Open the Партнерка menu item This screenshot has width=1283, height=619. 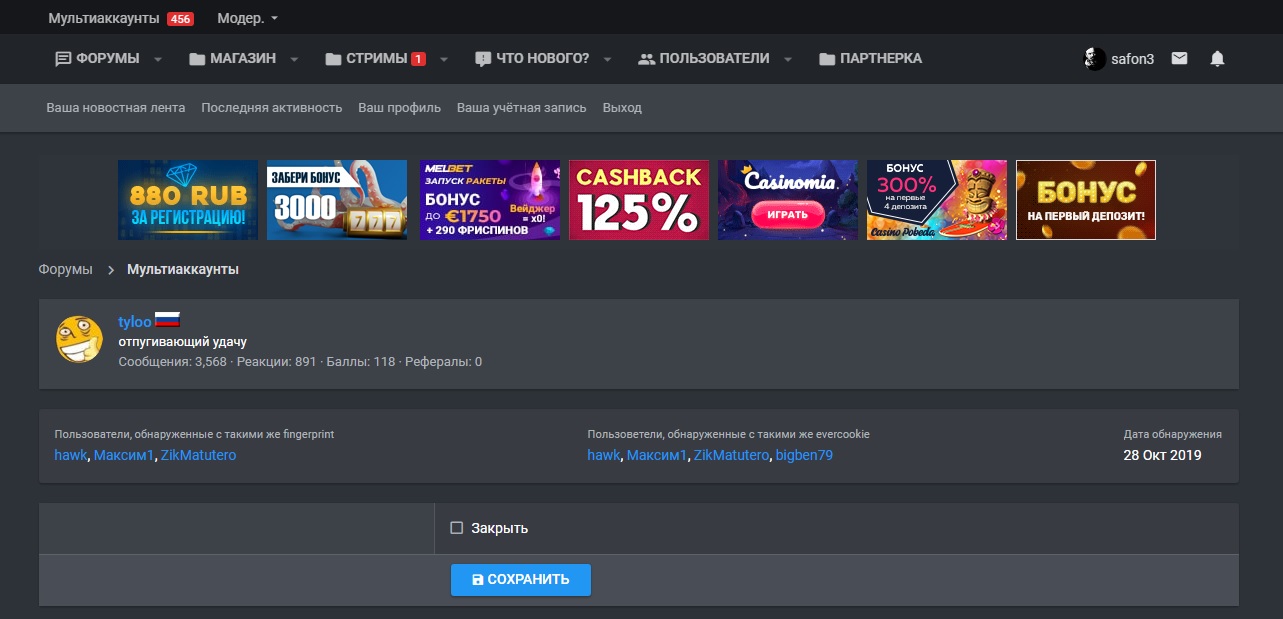870,59
